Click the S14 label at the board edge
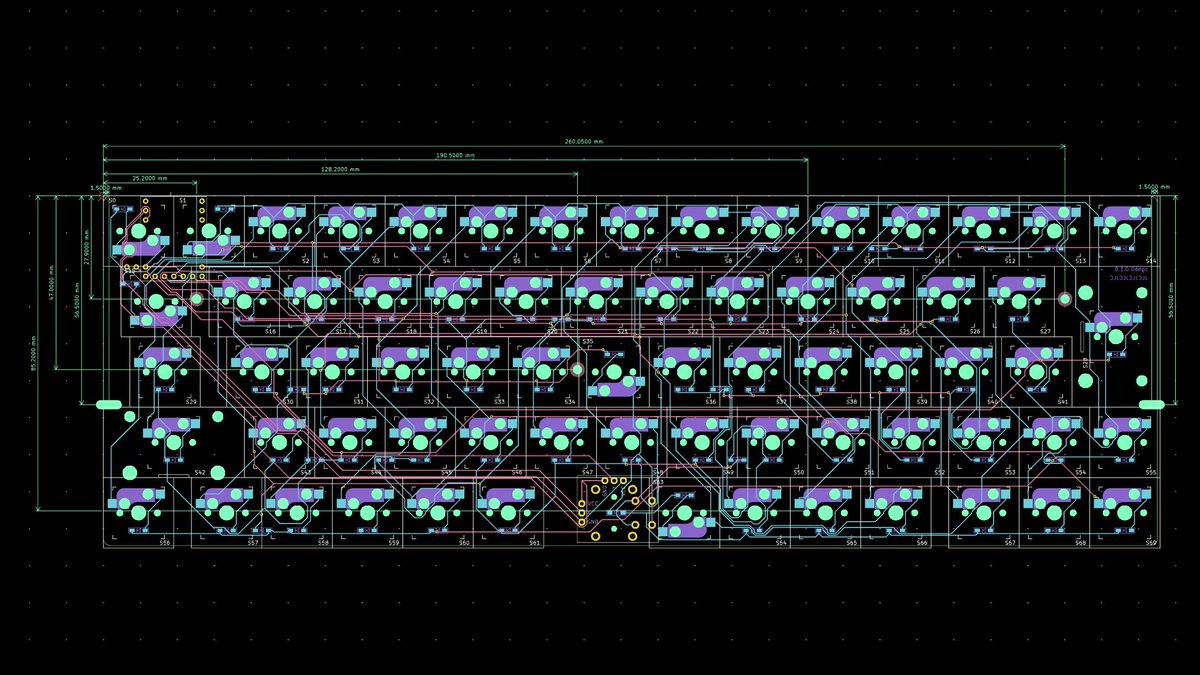1200x675 pixels. tap(1151, 260)
